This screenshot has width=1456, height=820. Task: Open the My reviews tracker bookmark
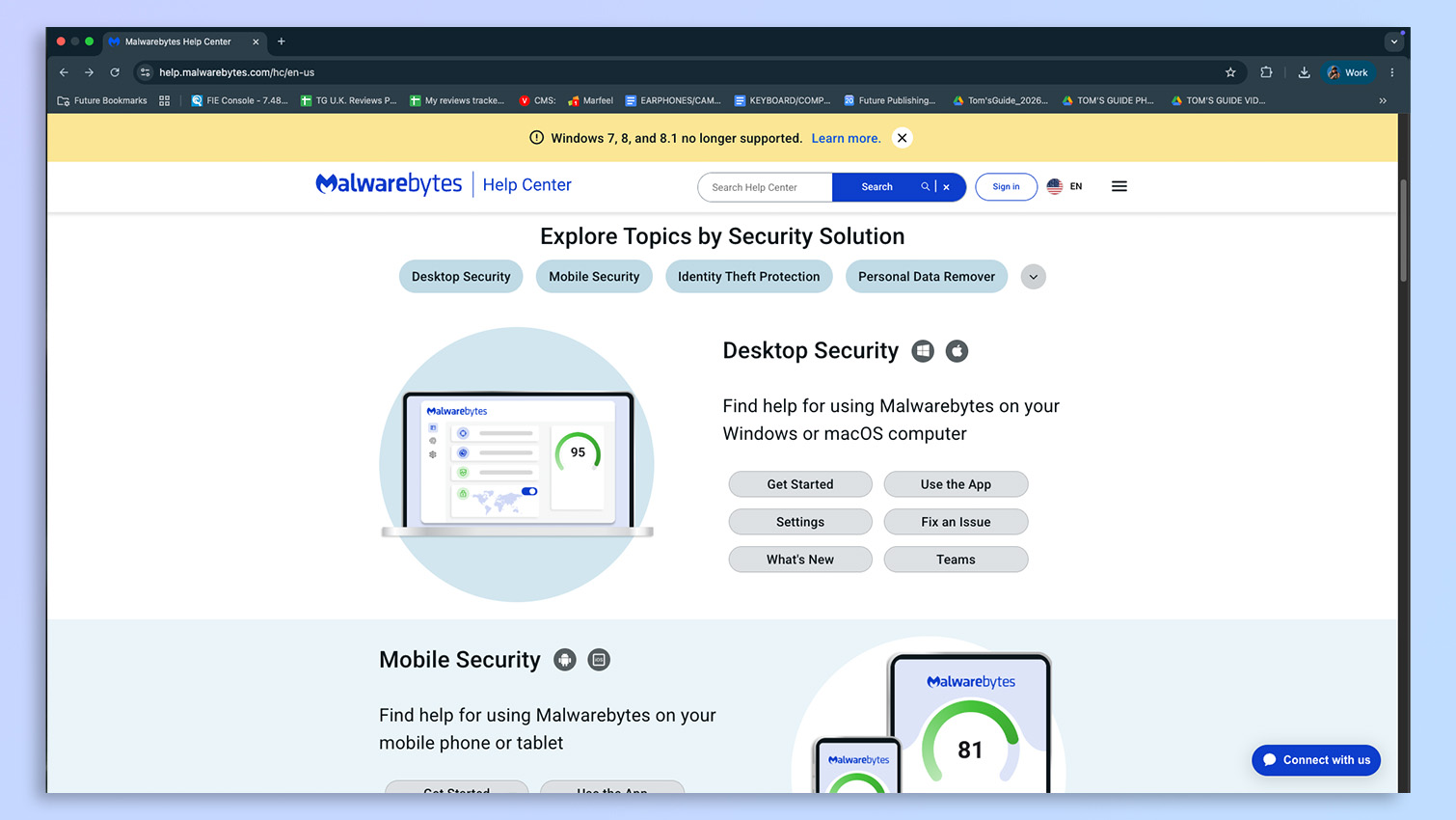pos(457,100)
